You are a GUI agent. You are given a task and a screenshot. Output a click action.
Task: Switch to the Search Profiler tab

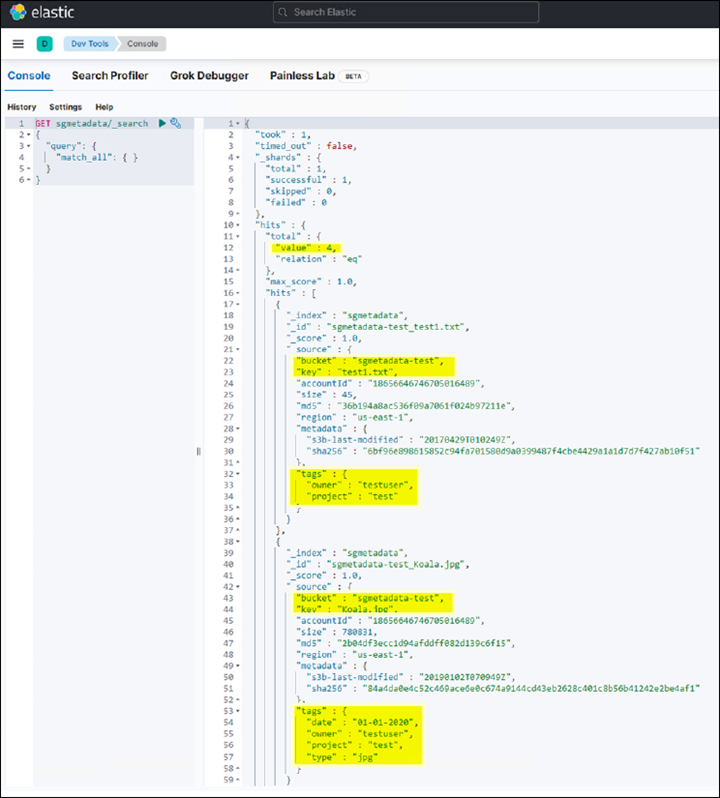110,76
